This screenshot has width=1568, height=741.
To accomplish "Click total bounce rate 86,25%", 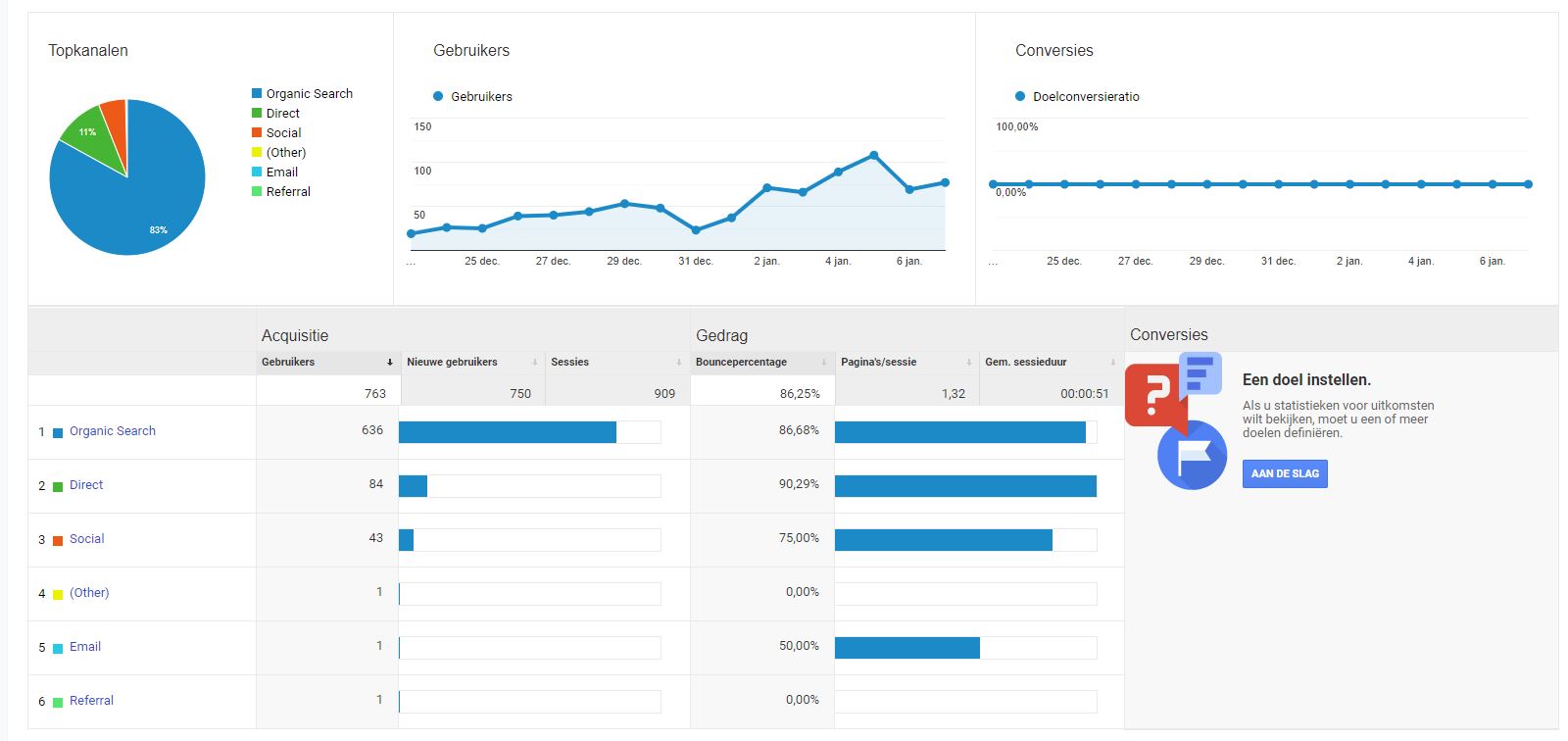I will pyautogui.click(x=800, y=394).
